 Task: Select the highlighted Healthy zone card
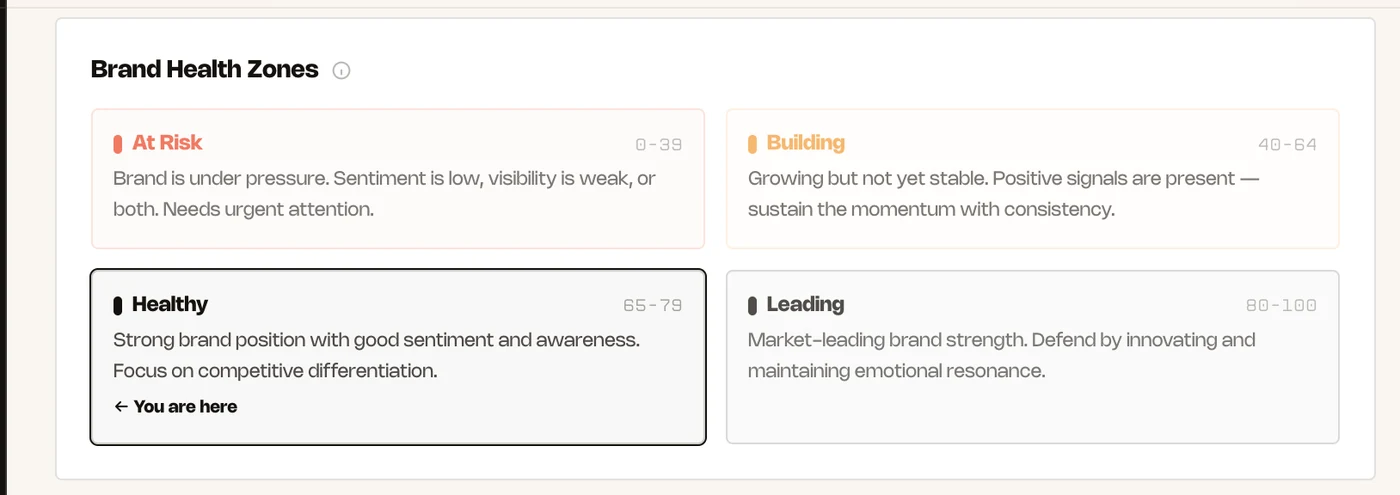click(398, 357)
